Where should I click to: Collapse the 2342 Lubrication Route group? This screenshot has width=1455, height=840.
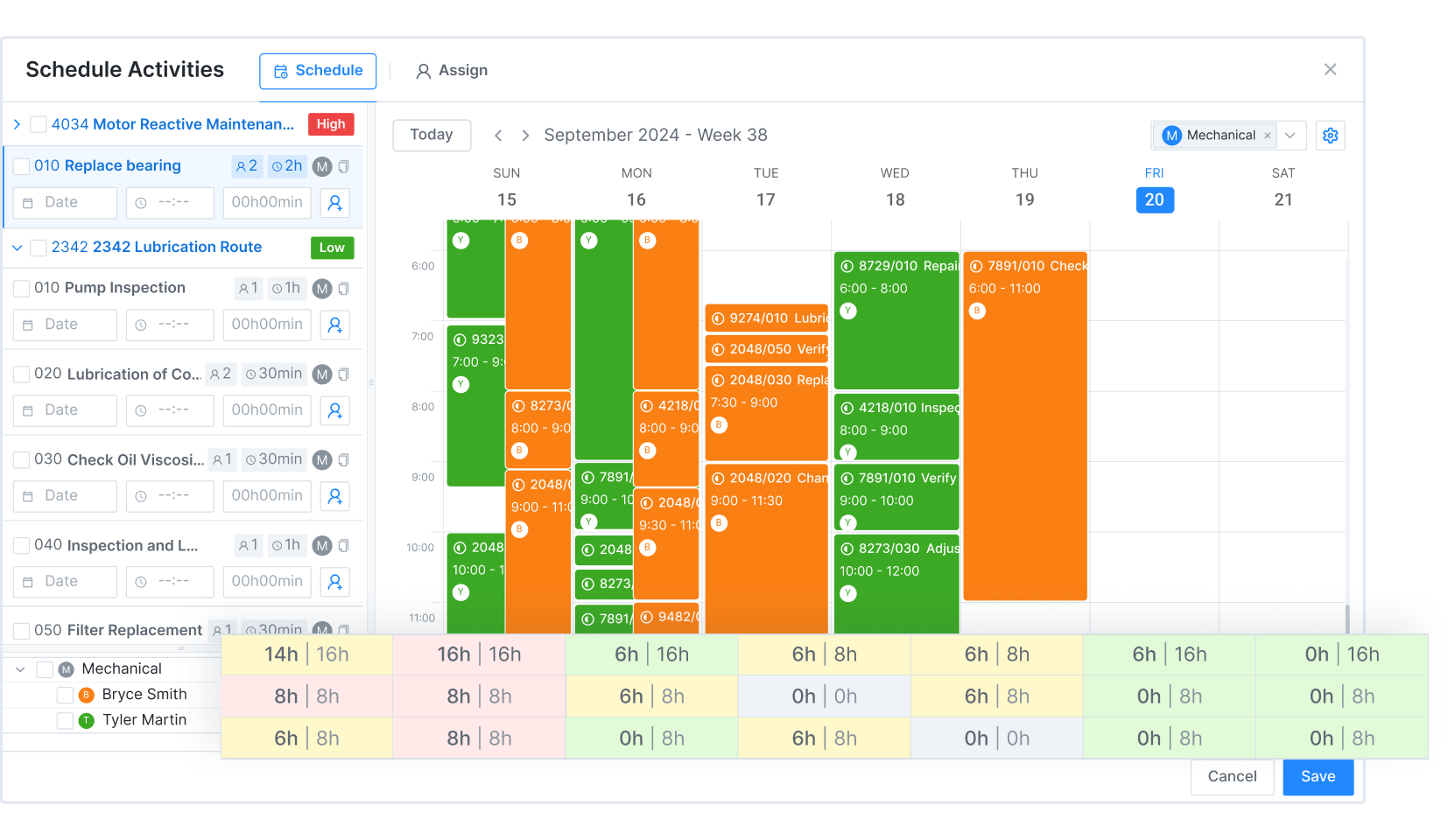tap(18, 247)
